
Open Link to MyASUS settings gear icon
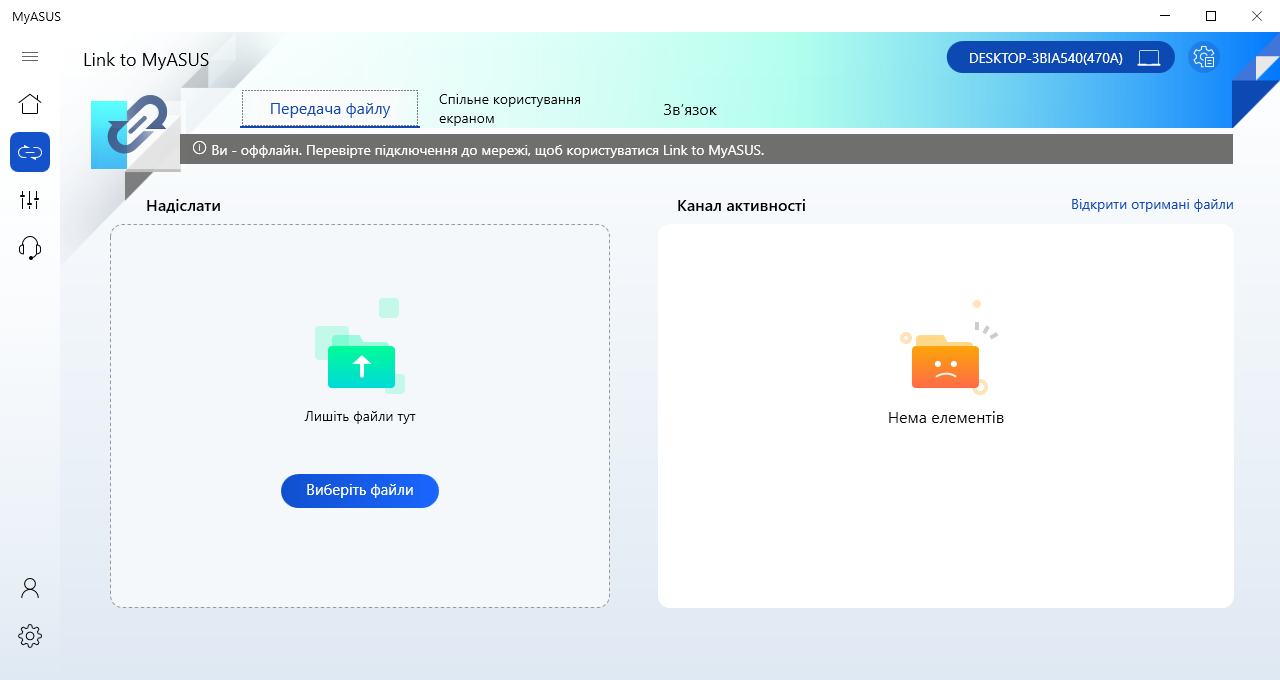tap(1204, 57)
